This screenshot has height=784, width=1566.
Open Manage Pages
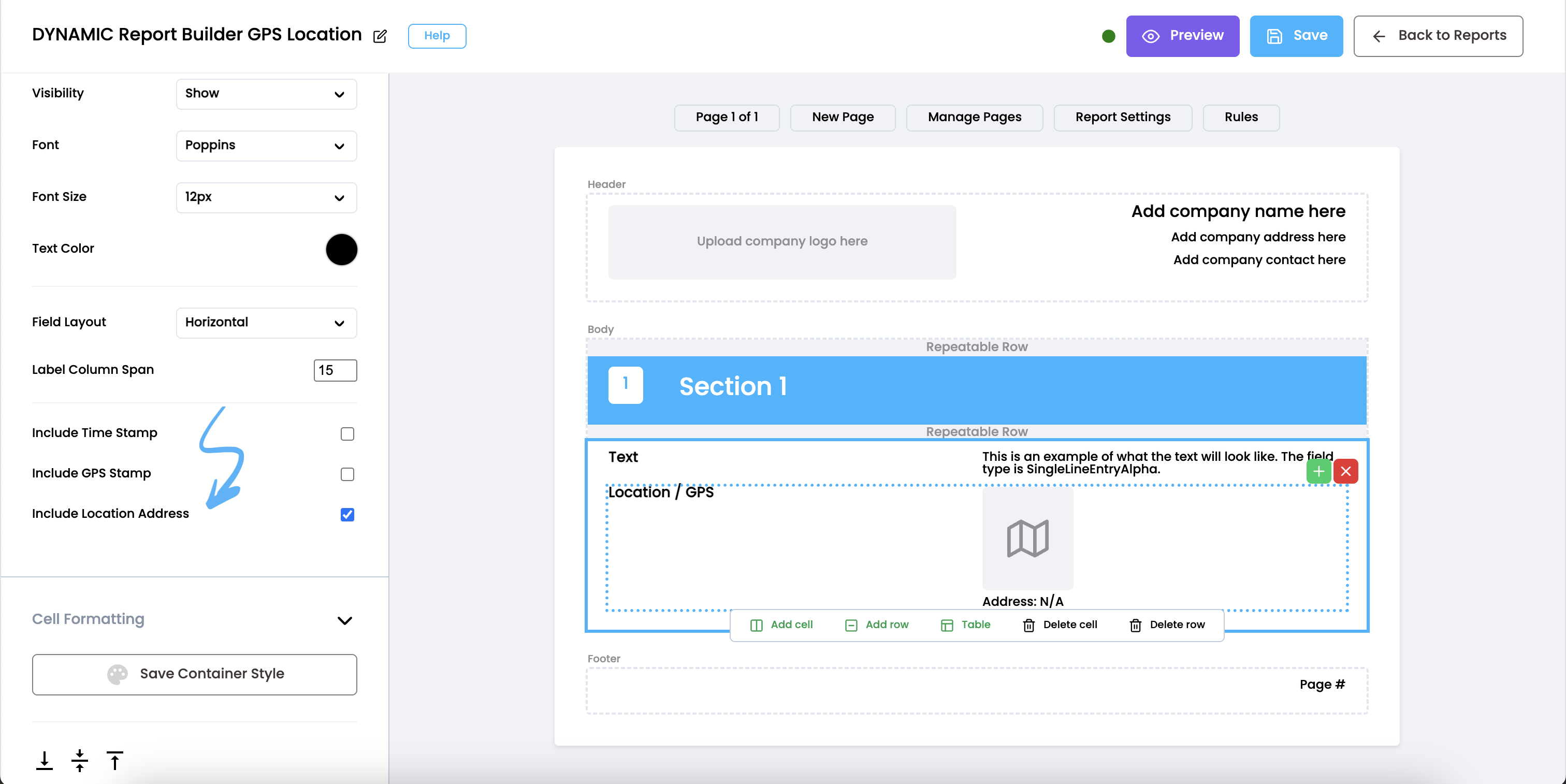click(974, 117)
